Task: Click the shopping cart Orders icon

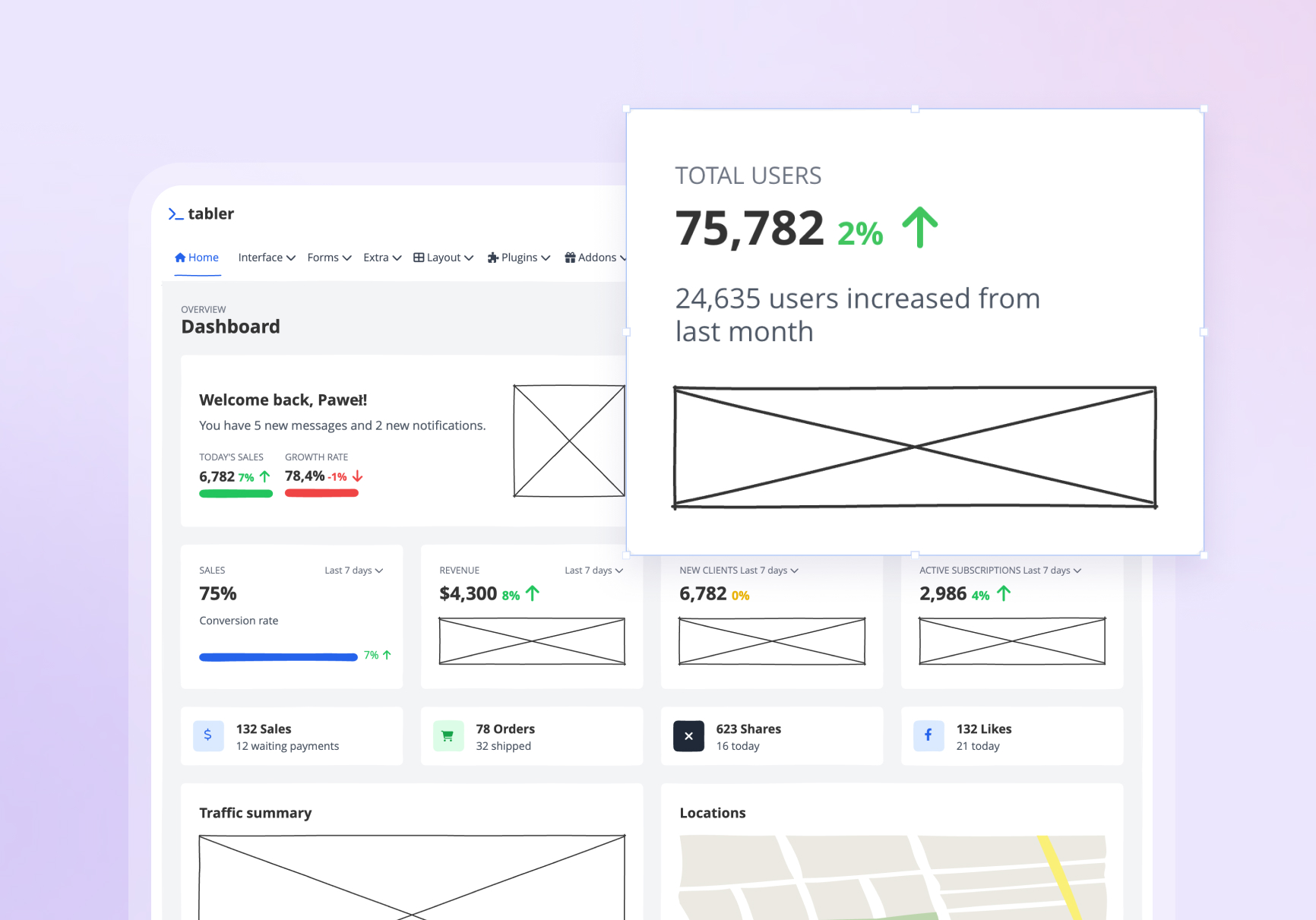Action: coord(448,735)
